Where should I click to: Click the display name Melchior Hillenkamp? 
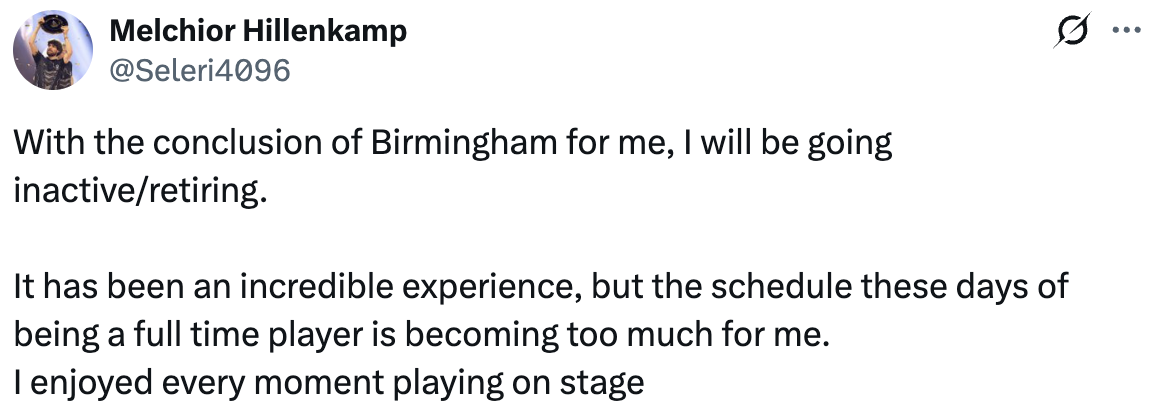[257, 31]
